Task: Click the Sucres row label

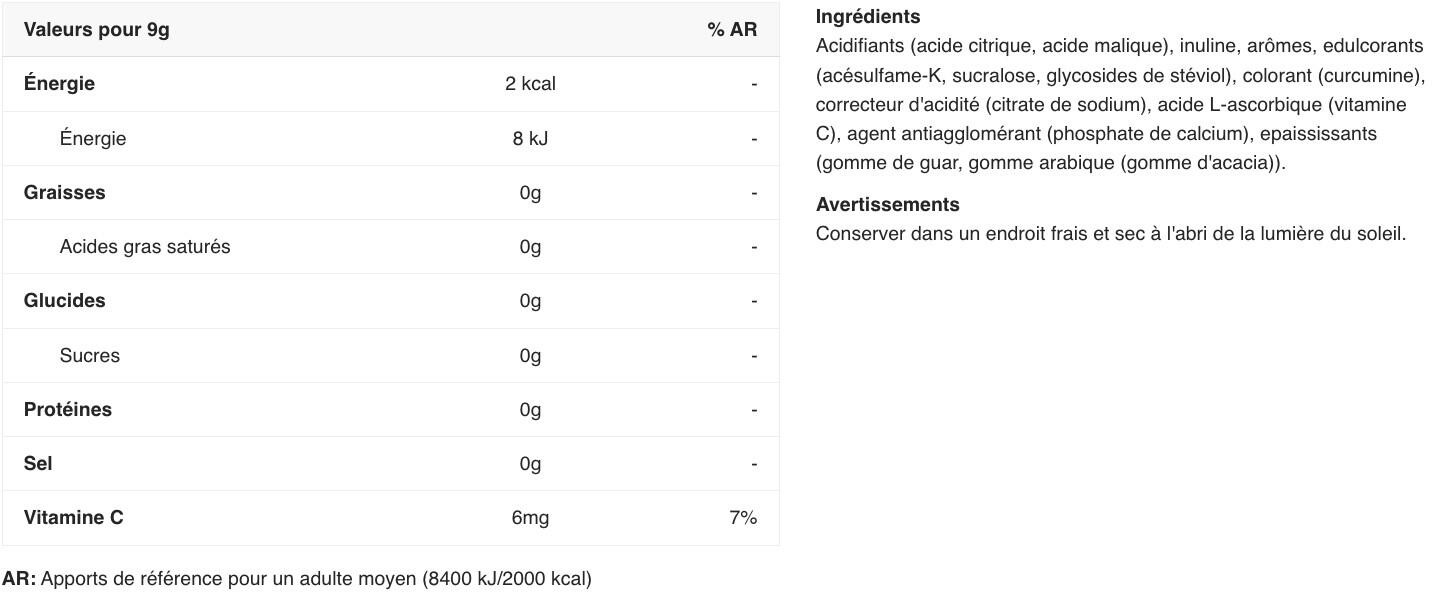Action: tap(89, 356)
